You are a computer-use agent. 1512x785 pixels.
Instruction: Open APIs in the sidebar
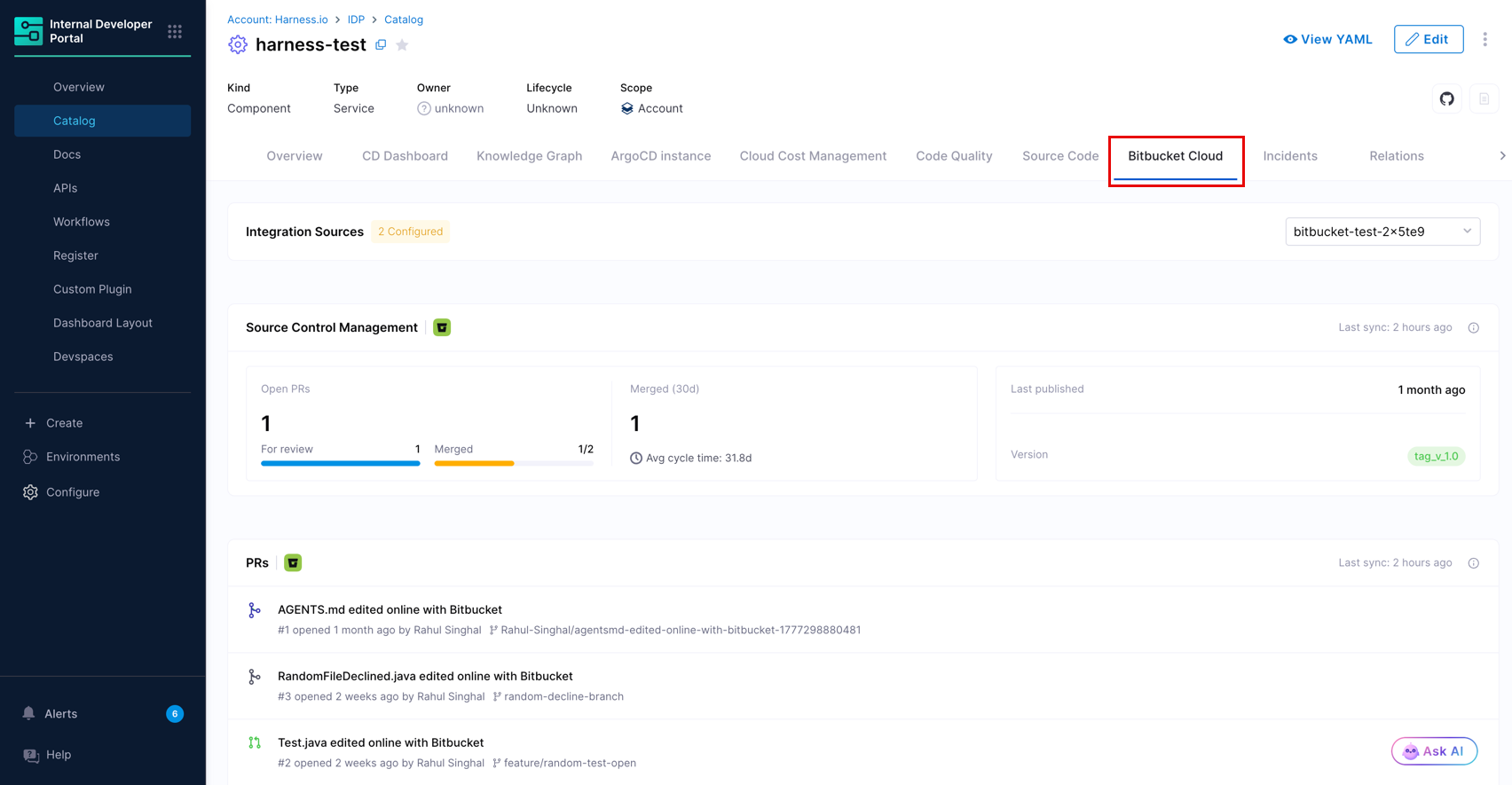coord(102,188)
